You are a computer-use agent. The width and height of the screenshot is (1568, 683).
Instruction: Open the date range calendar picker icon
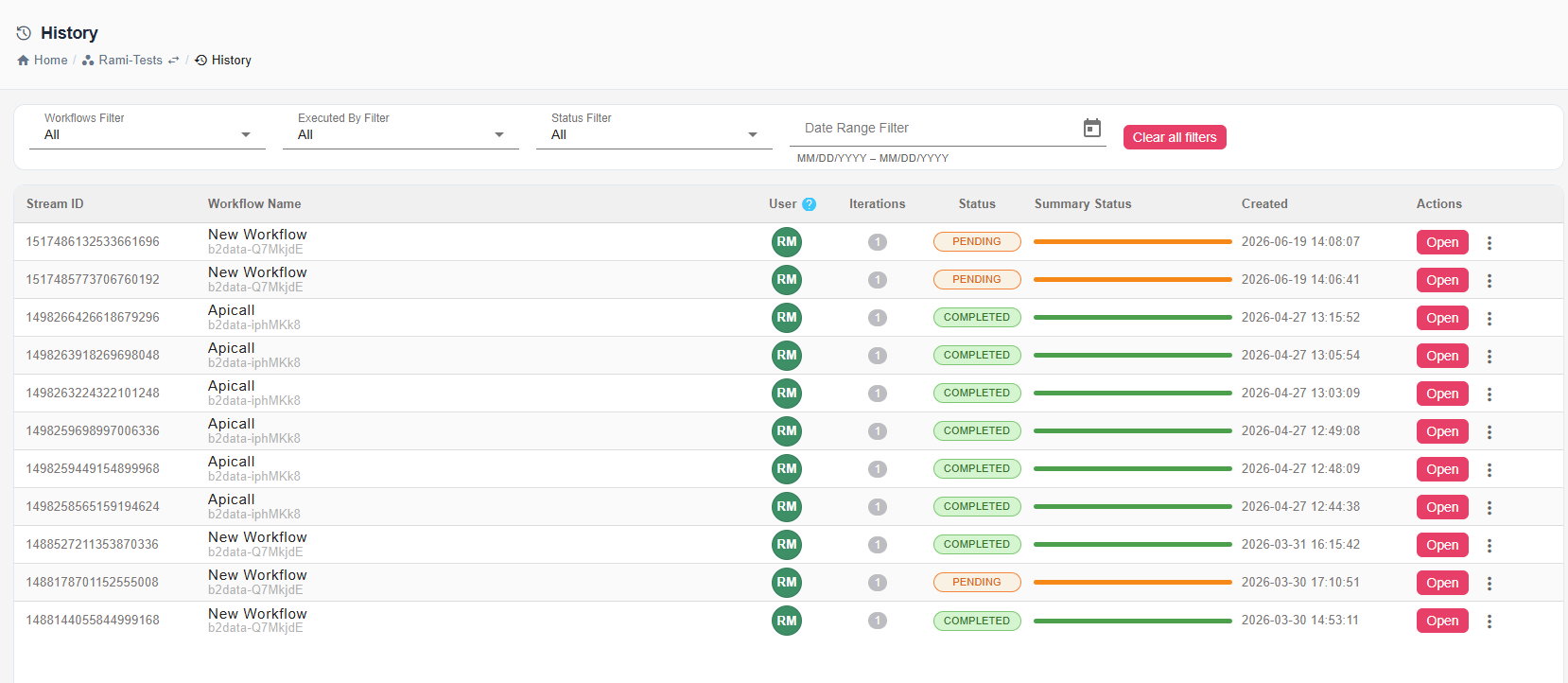point(1092,128)
